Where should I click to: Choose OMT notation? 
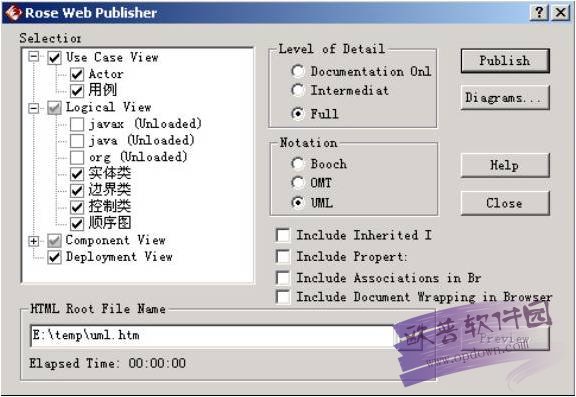click(x=298, y=183)
